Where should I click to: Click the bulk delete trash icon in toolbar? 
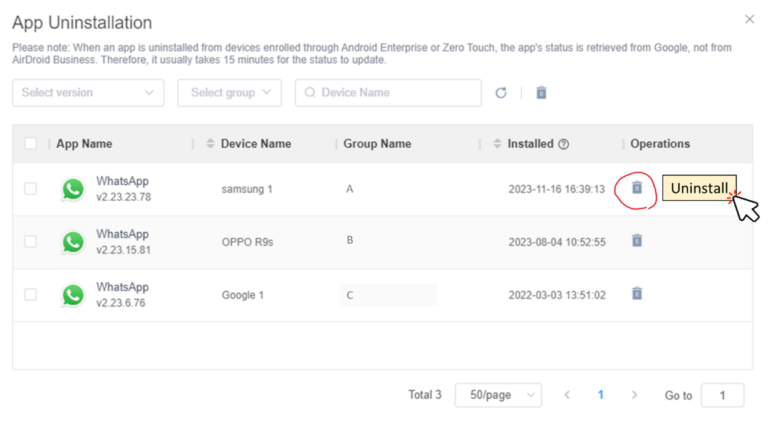pos(541,93)
